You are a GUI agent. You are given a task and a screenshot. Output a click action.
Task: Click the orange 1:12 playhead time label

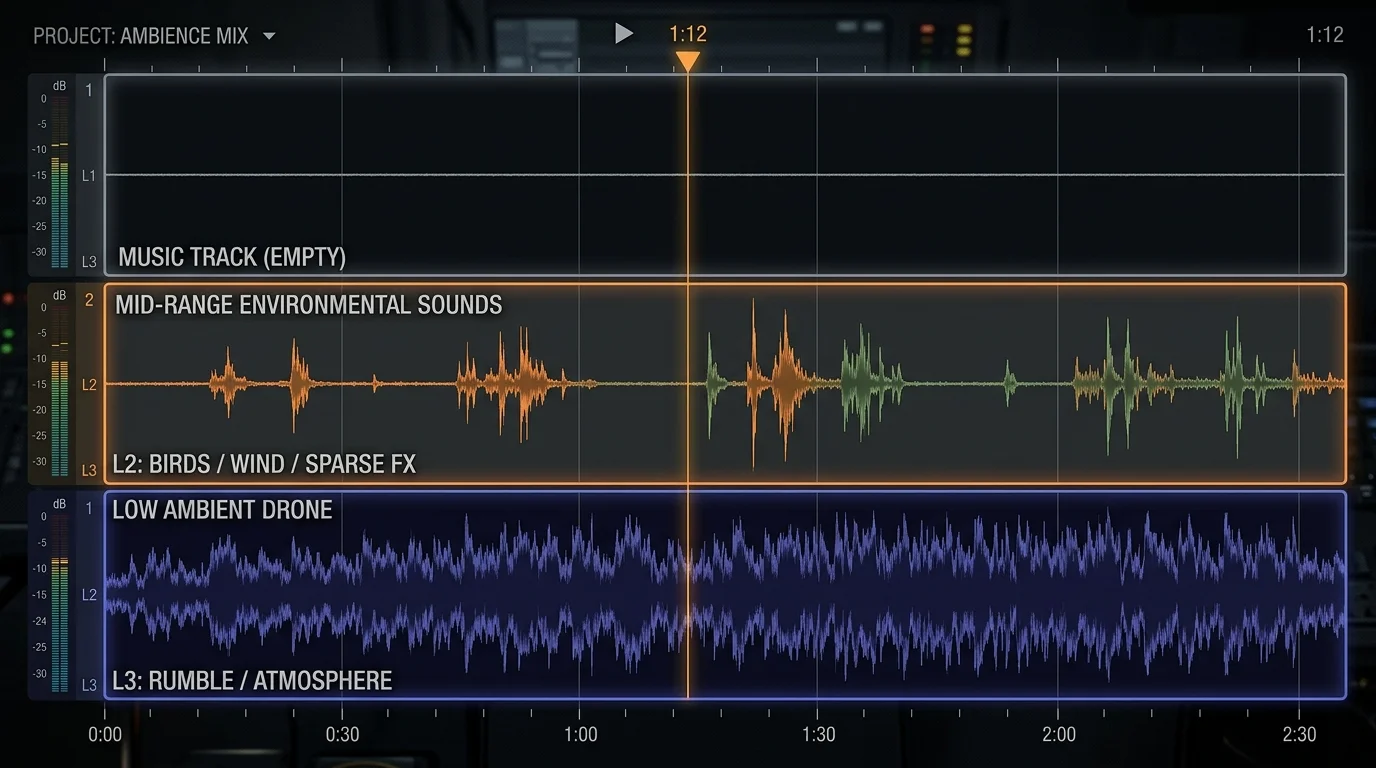pyautogui.click(x=687, y=34)
